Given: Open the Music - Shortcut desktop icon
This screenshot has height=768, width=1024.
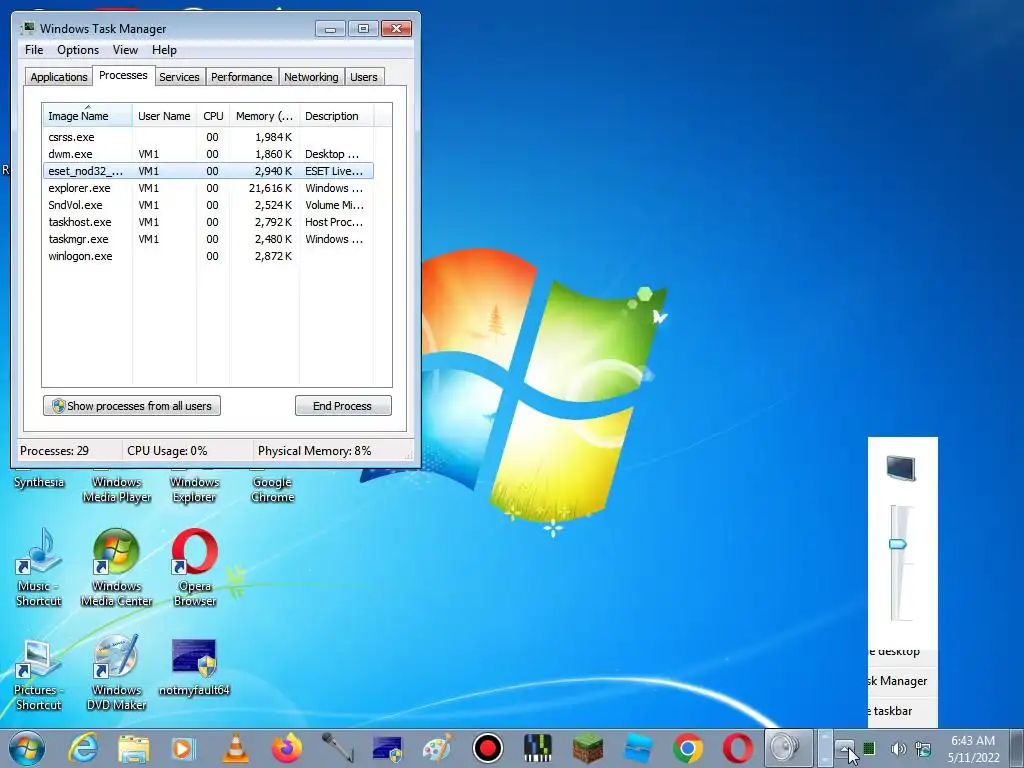Looking at the screenshot, I should pos(39,568).
